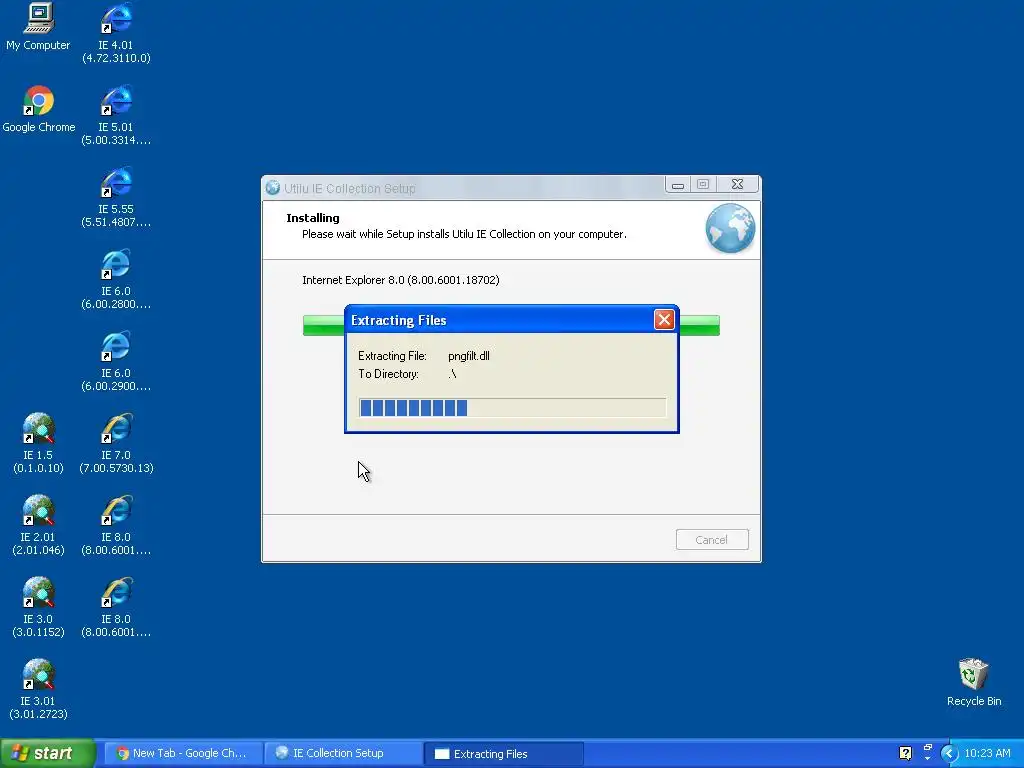Select the IE 1.5 (0.1.0.10) shortcut
The width and height of the screenshot is (1024, 768).
[38, 443]
